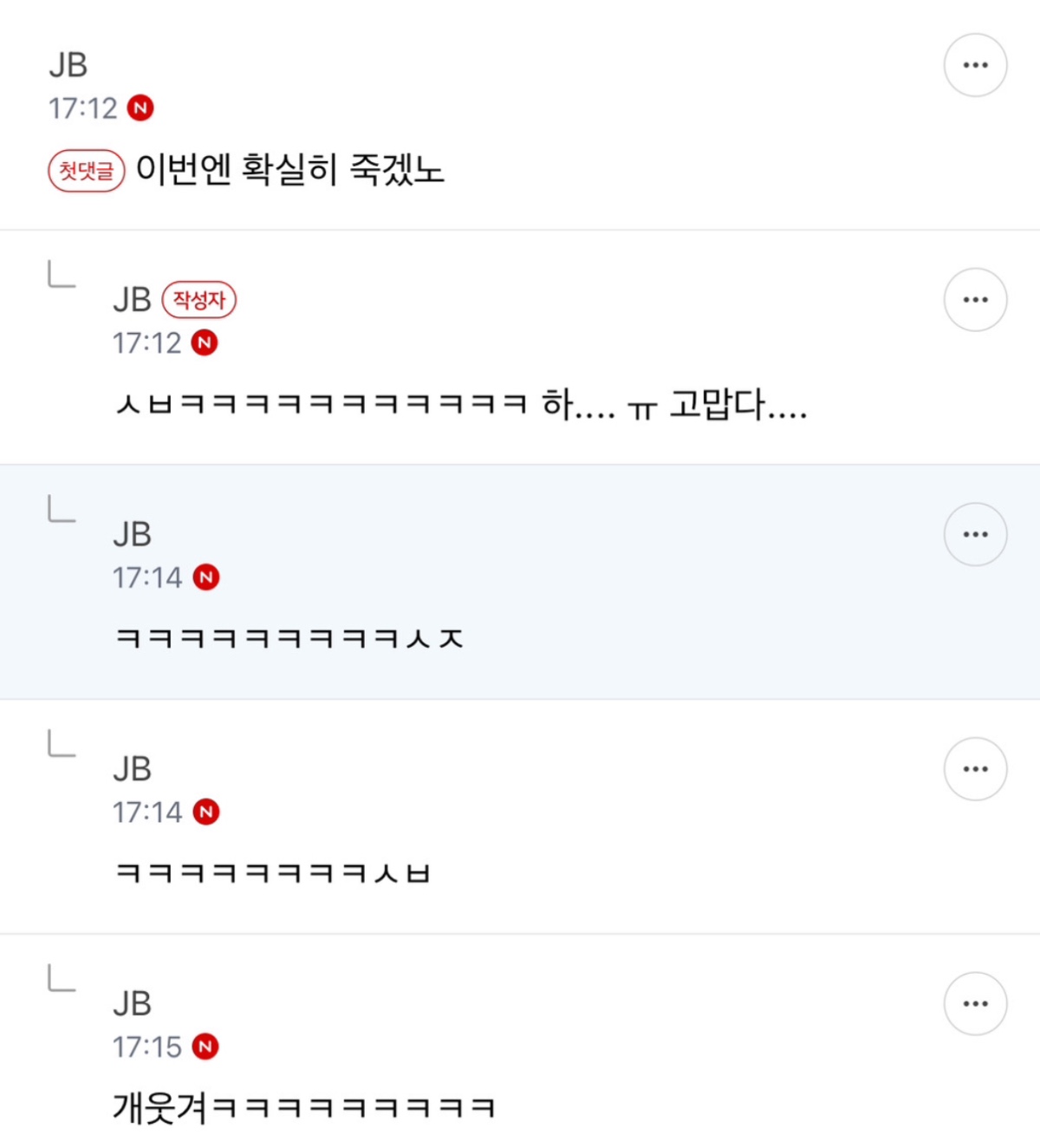Click the 첫댓글 badge
This screenshot has height=1148, width=1040.
tap(87, 171)
